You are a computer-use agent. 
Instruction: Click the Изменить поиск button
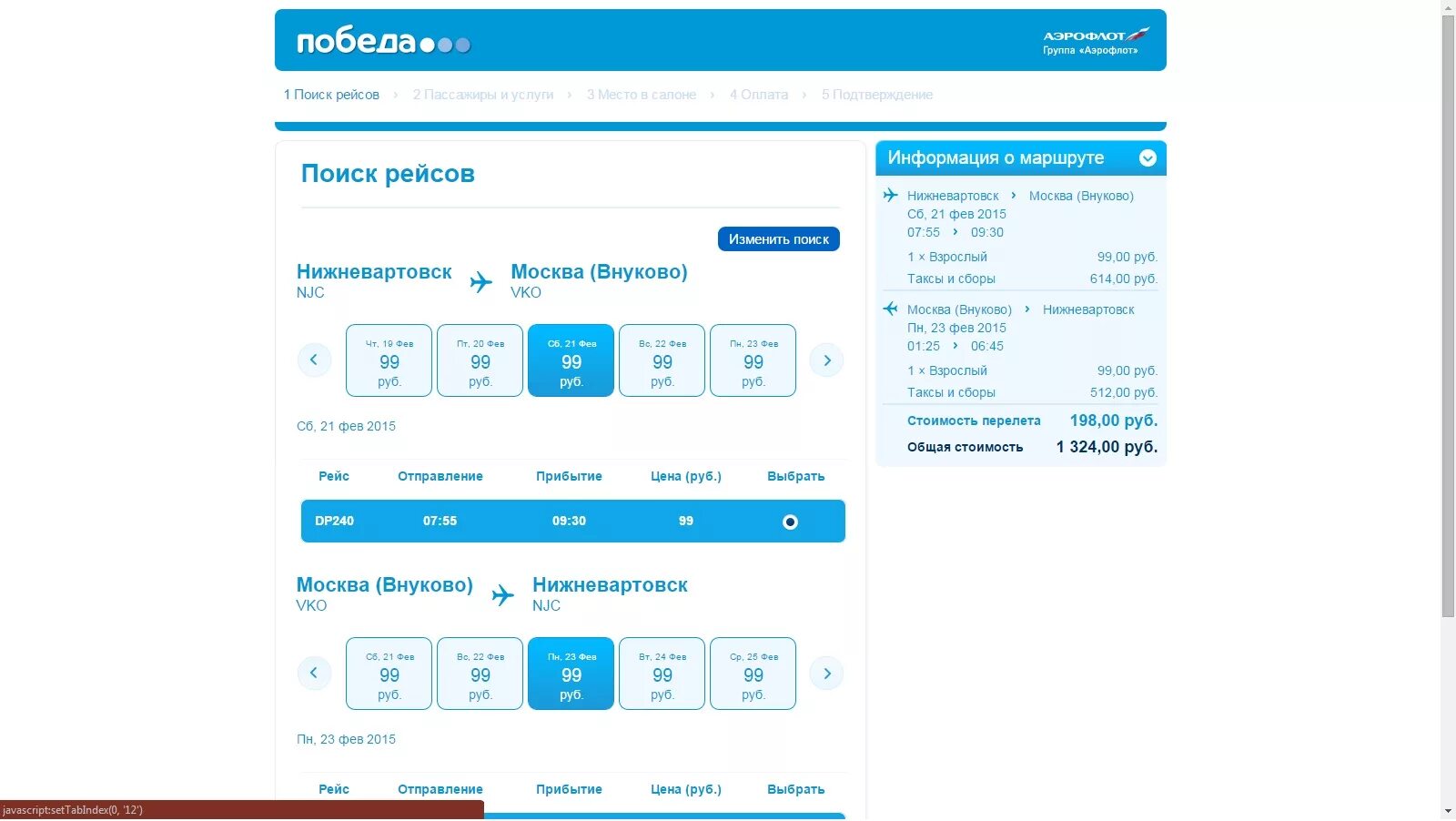pyautogui.click(x=779, y=239)
